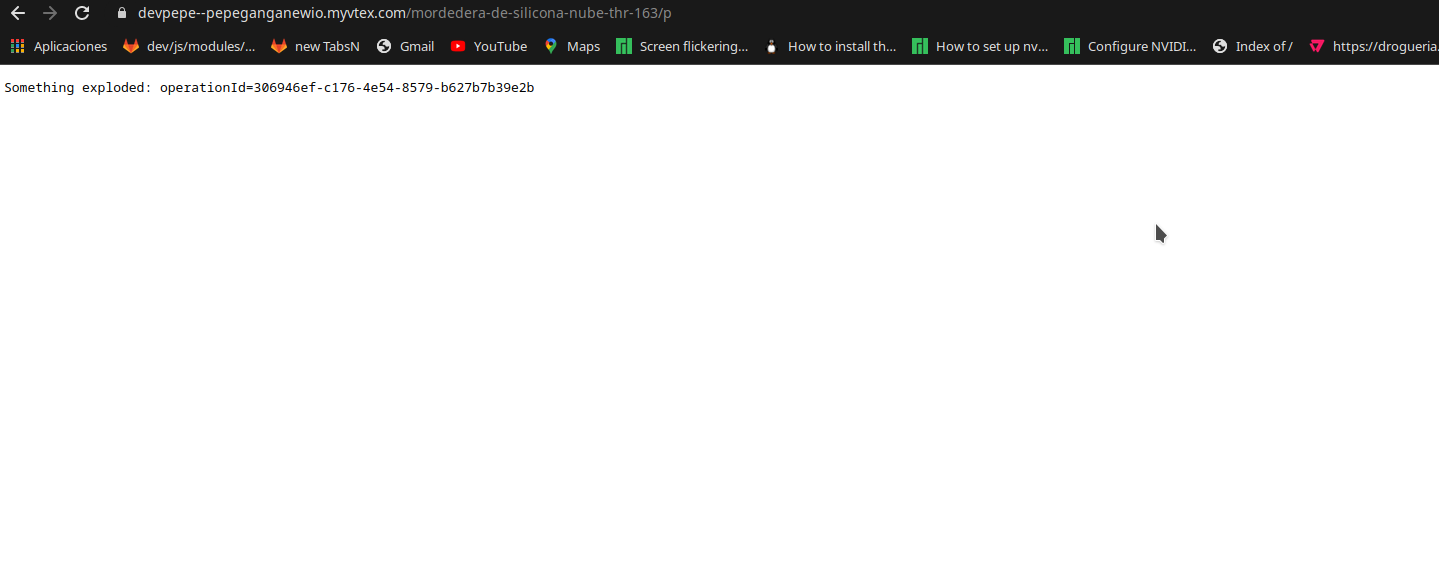Open the 'How to install th...' bookmark
This screenshot has width=1439, height=586.
(x=840, y=46)
